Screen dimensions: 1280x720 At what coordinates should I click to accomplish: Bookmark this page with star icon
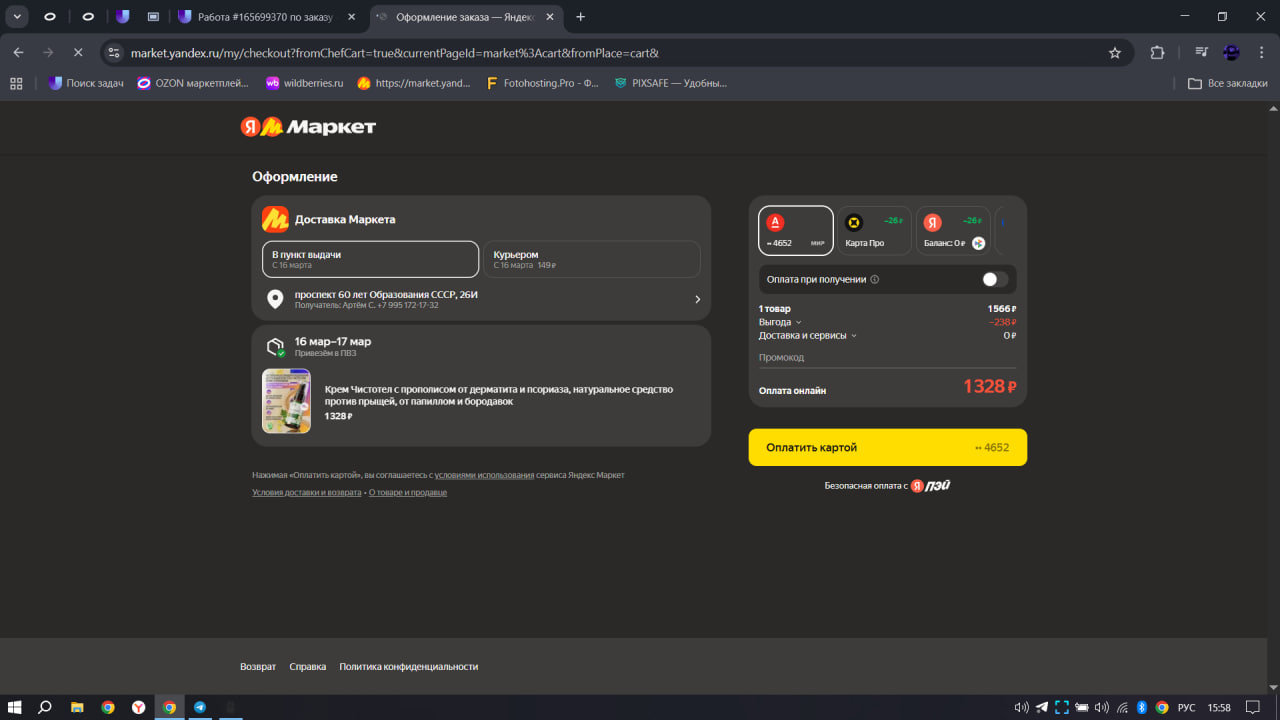[x=1115, y=53]
